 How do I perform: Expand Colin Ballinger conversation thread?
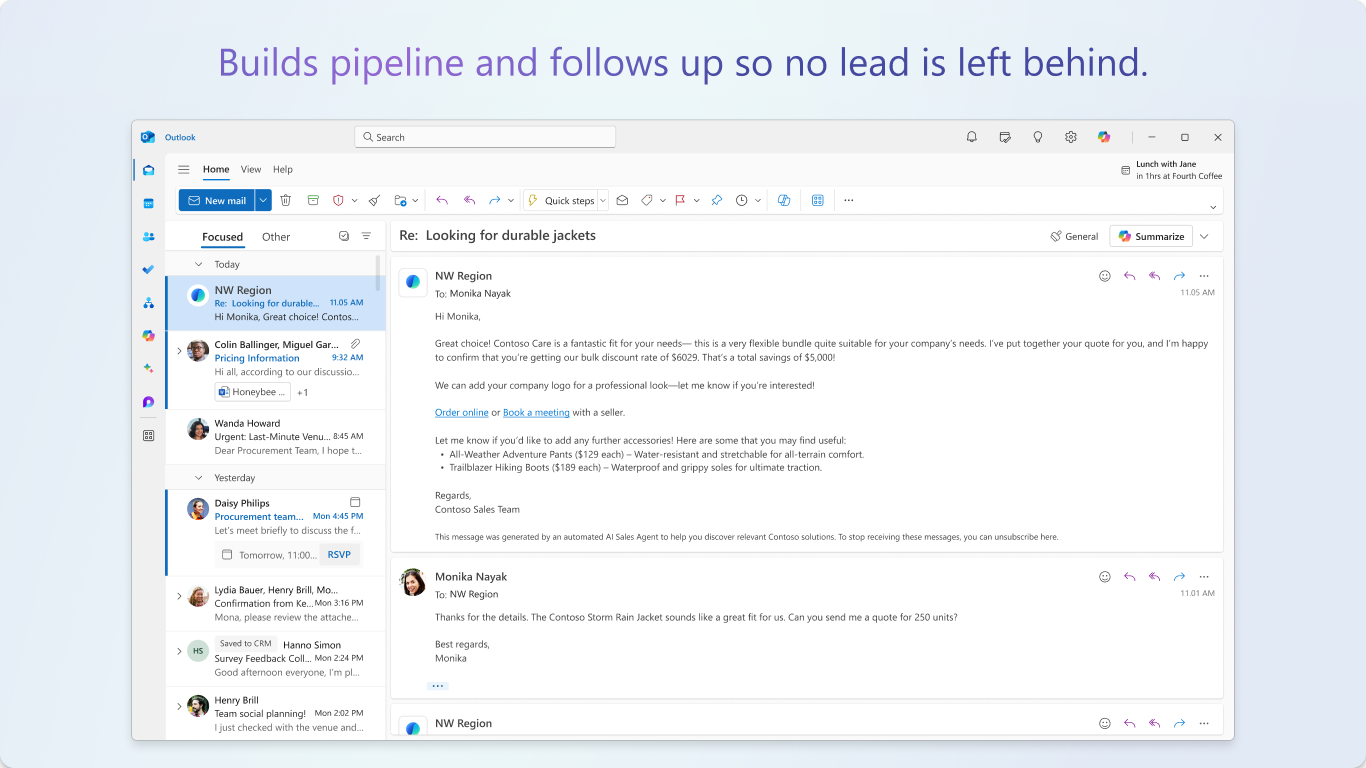tap(179, 351)
